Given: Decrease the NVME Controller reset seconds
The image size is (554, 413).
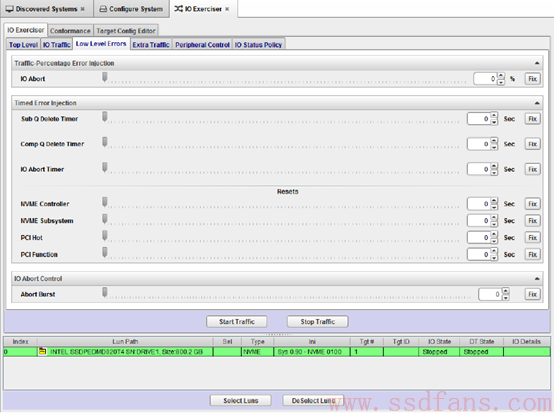Looking at the screenshot, I should [494, 207].
